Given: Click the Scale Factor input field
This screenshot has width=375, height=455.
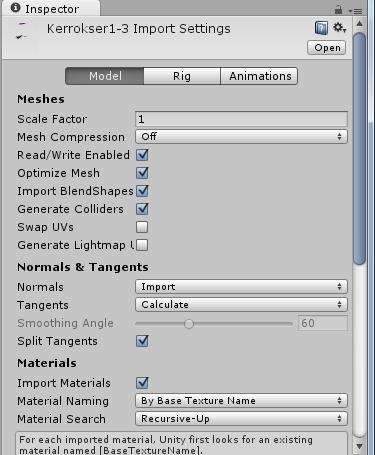Looking at the screenshot, I should pos(241,119).
